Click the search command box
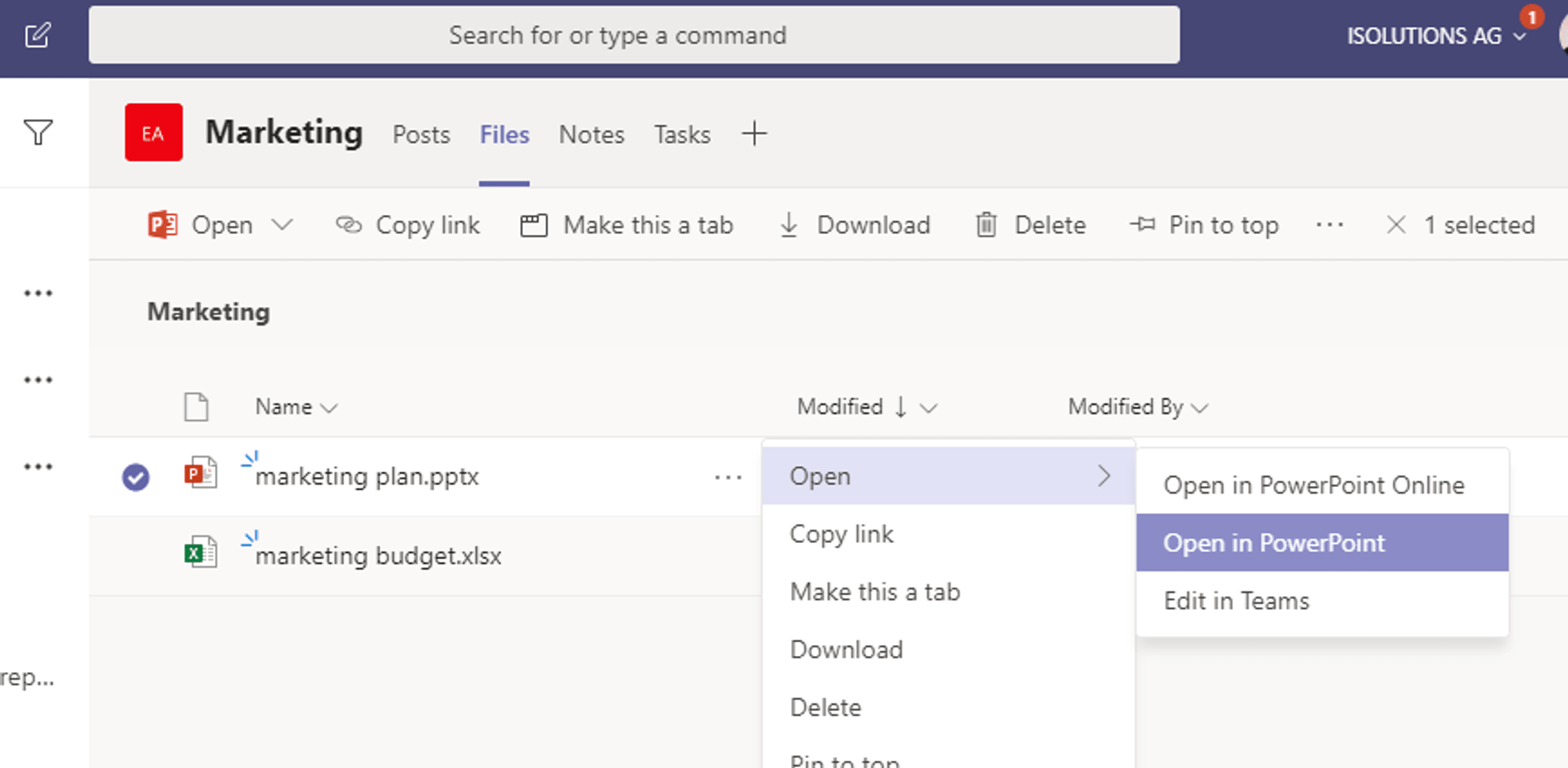 pos(634,35)
